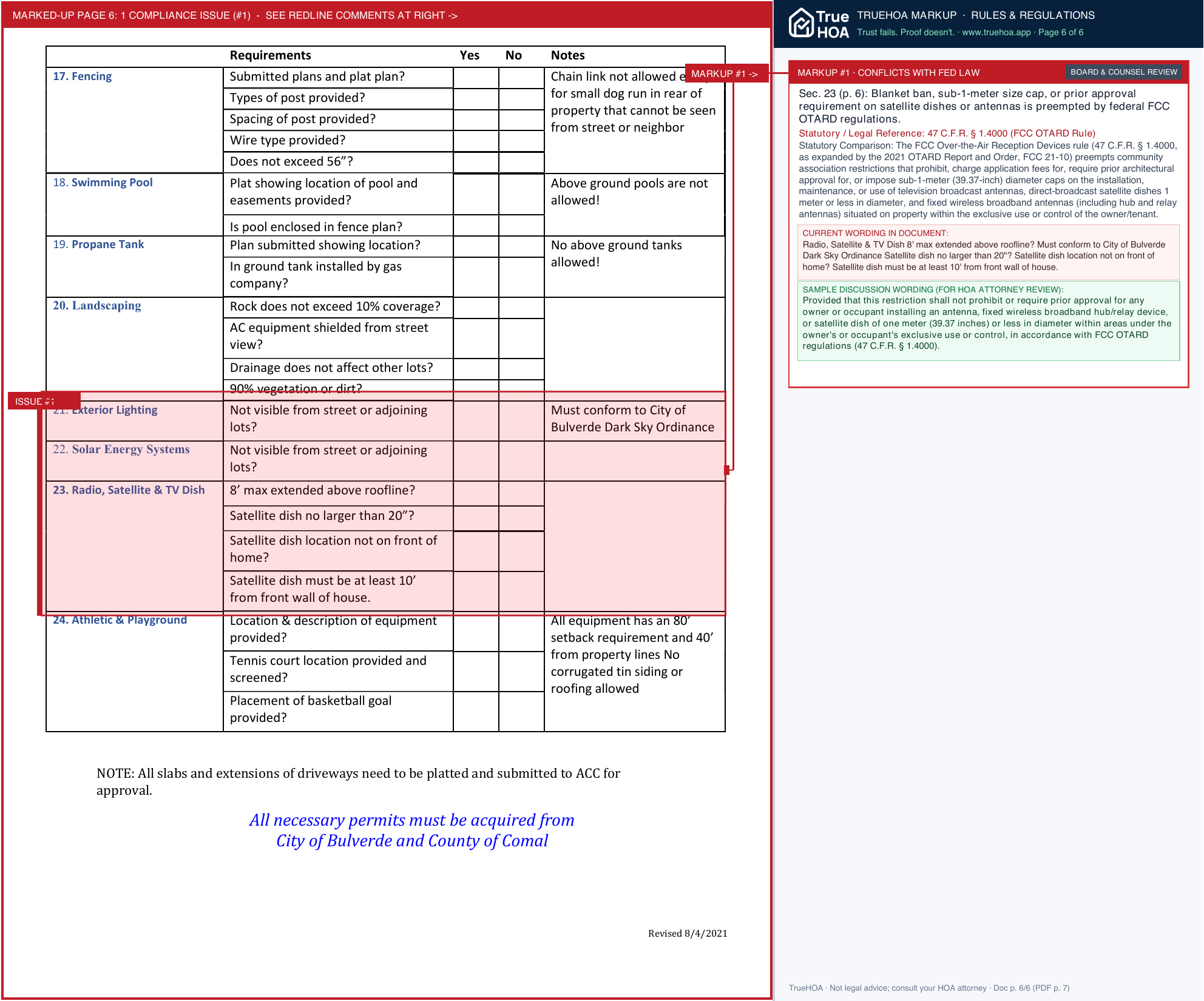This screenshot has width=1204, height=1001.
Task: Click the Yes column header
Action: [x=469, y=55]
